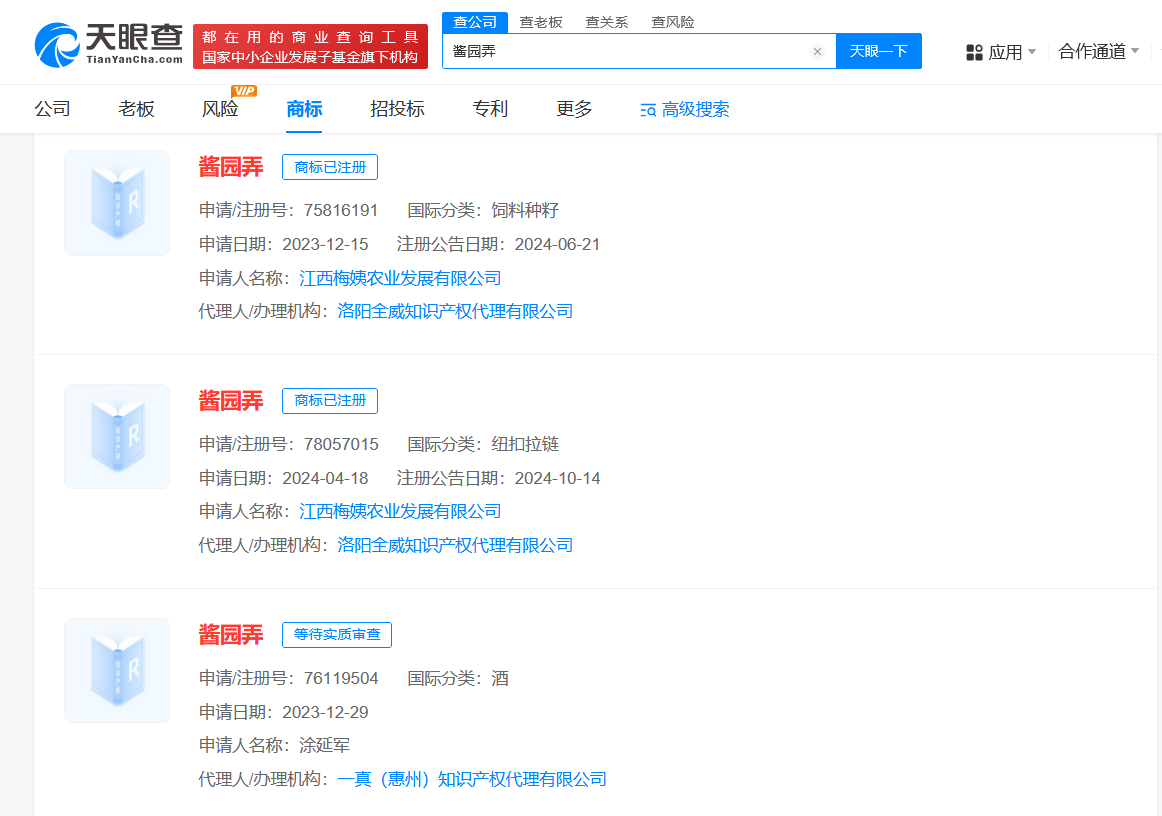Open trademark thumbnail for registration 76119504
The image size is (1162, 816).
pos(117,670)
